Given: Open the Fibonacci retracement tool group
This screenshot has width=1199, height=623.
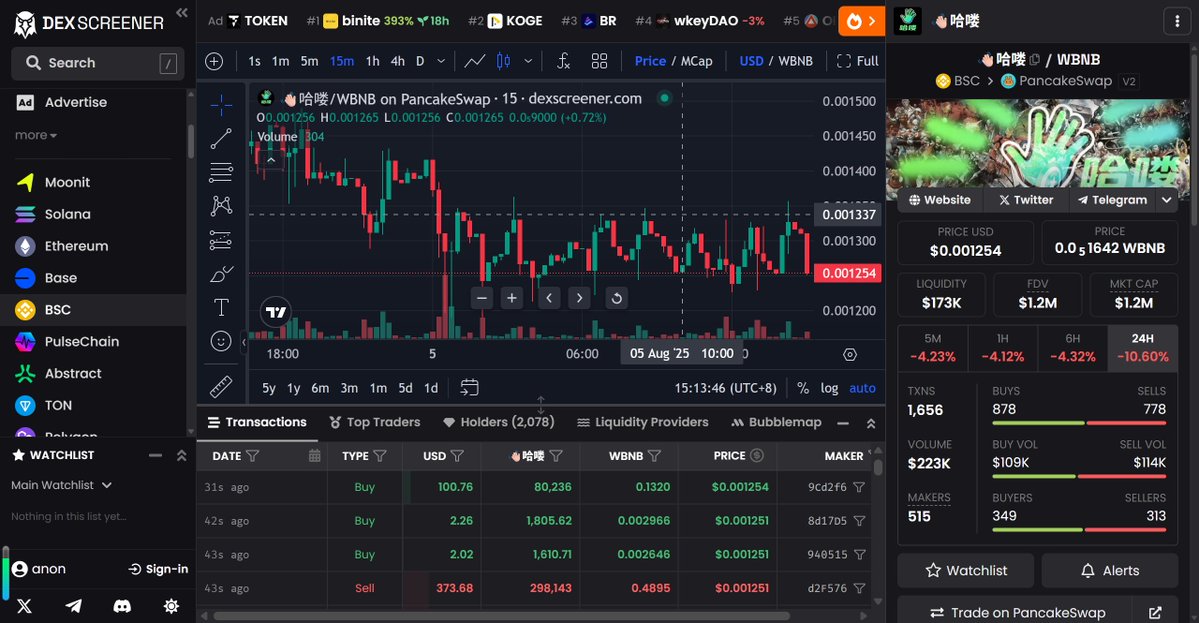Looking at the screenshot, I should pos(221,172).
